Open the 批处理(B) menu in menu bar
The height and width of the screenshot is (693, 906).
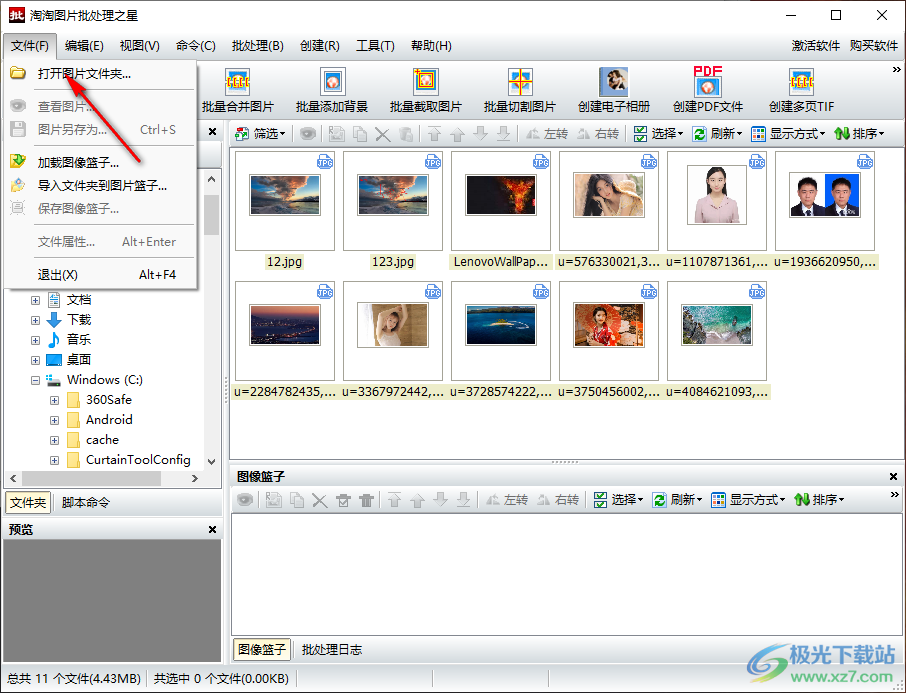pyautogui.click(x=257, y=46)
